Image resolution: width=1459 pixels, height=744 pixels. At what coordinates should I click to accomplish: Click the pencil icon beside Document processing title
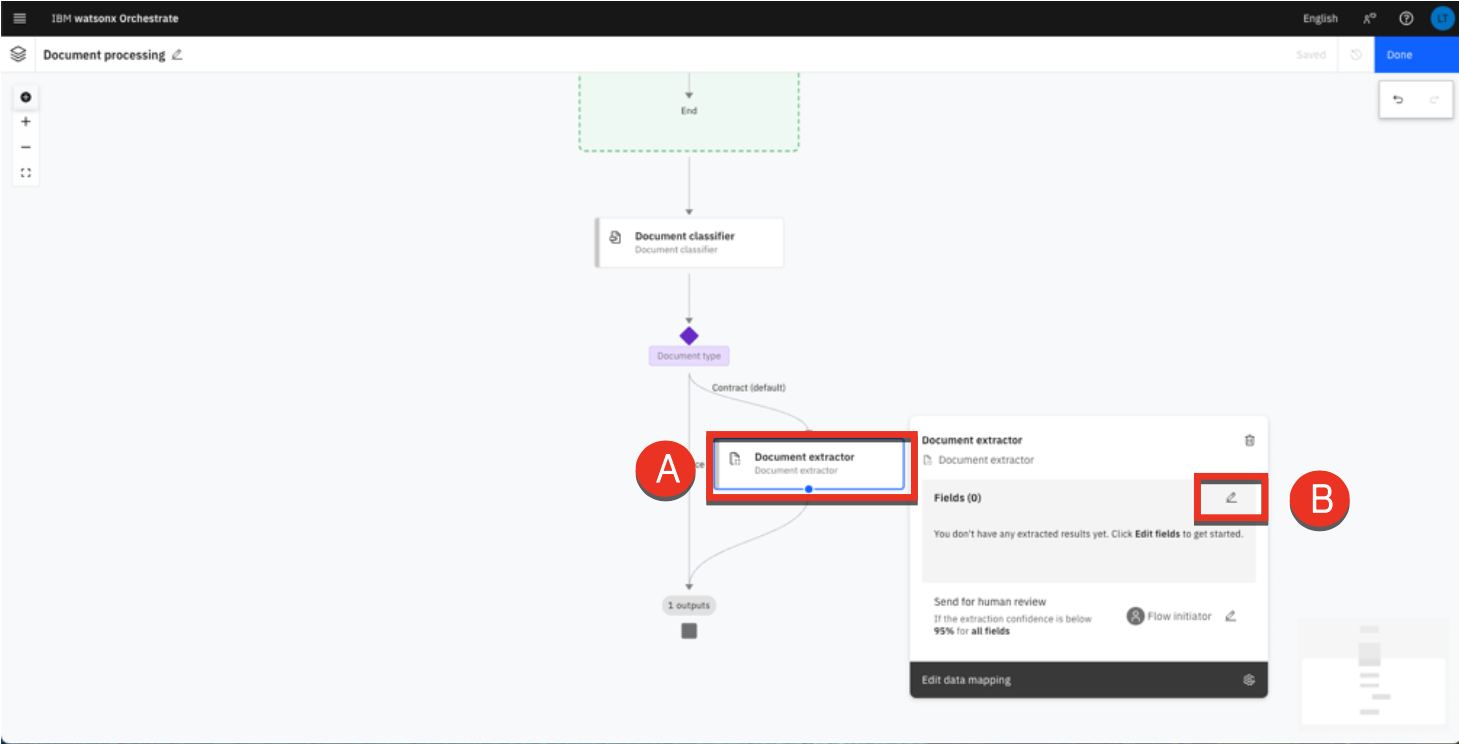(177, 55)
